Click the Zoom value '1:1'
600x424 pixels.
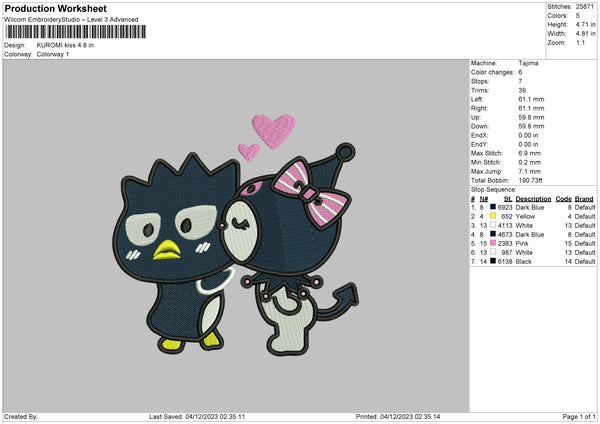pos(580,42)
